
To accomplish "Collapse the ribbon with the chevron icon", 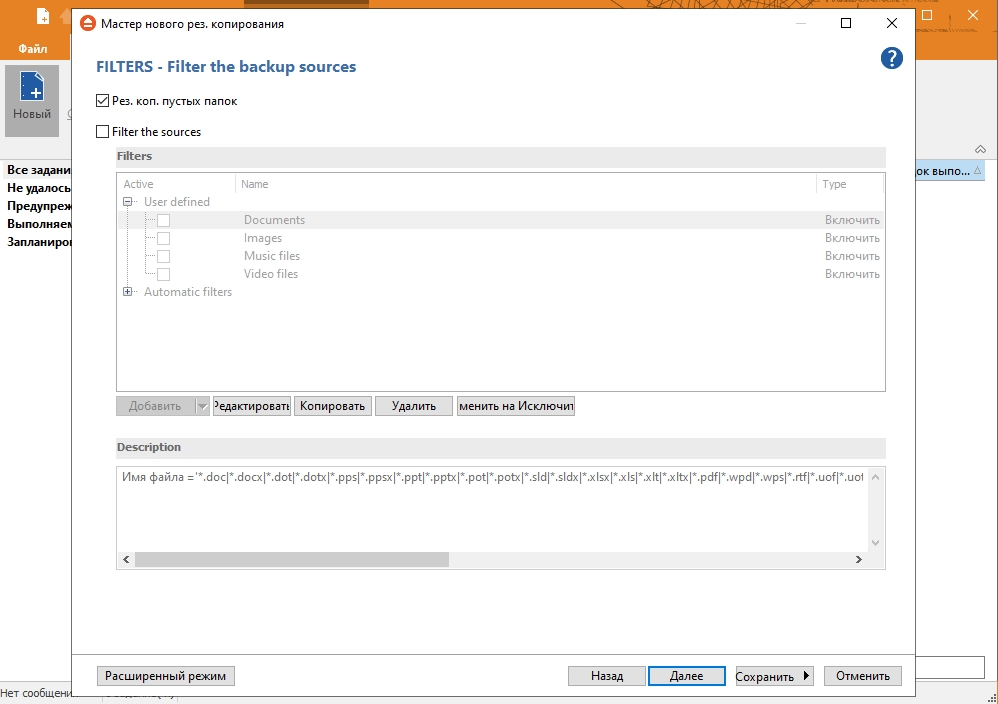I will tap(980, 149).
